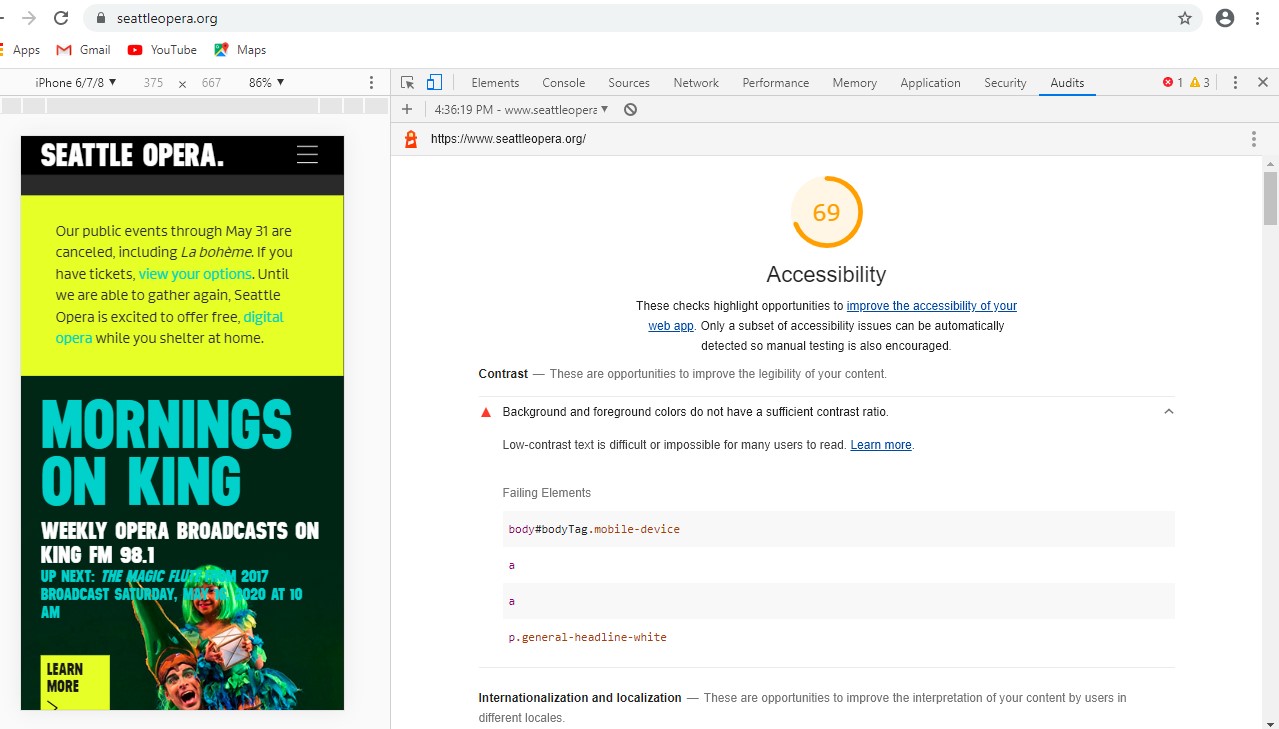Click the inspect element picker icon
Screen dimensions: 1279x729
(408, 83)
